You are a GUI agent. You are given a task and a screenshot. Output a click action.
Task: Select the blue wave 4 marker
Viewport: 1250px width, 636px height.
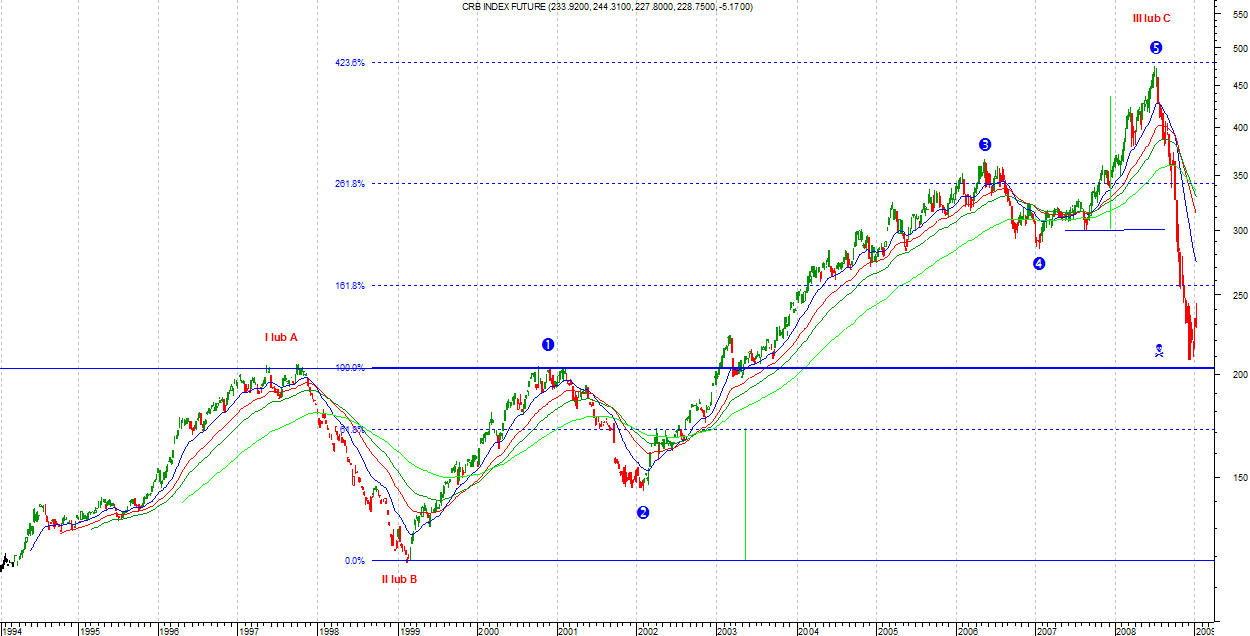pyautogui.click(x=1039, y=264)
